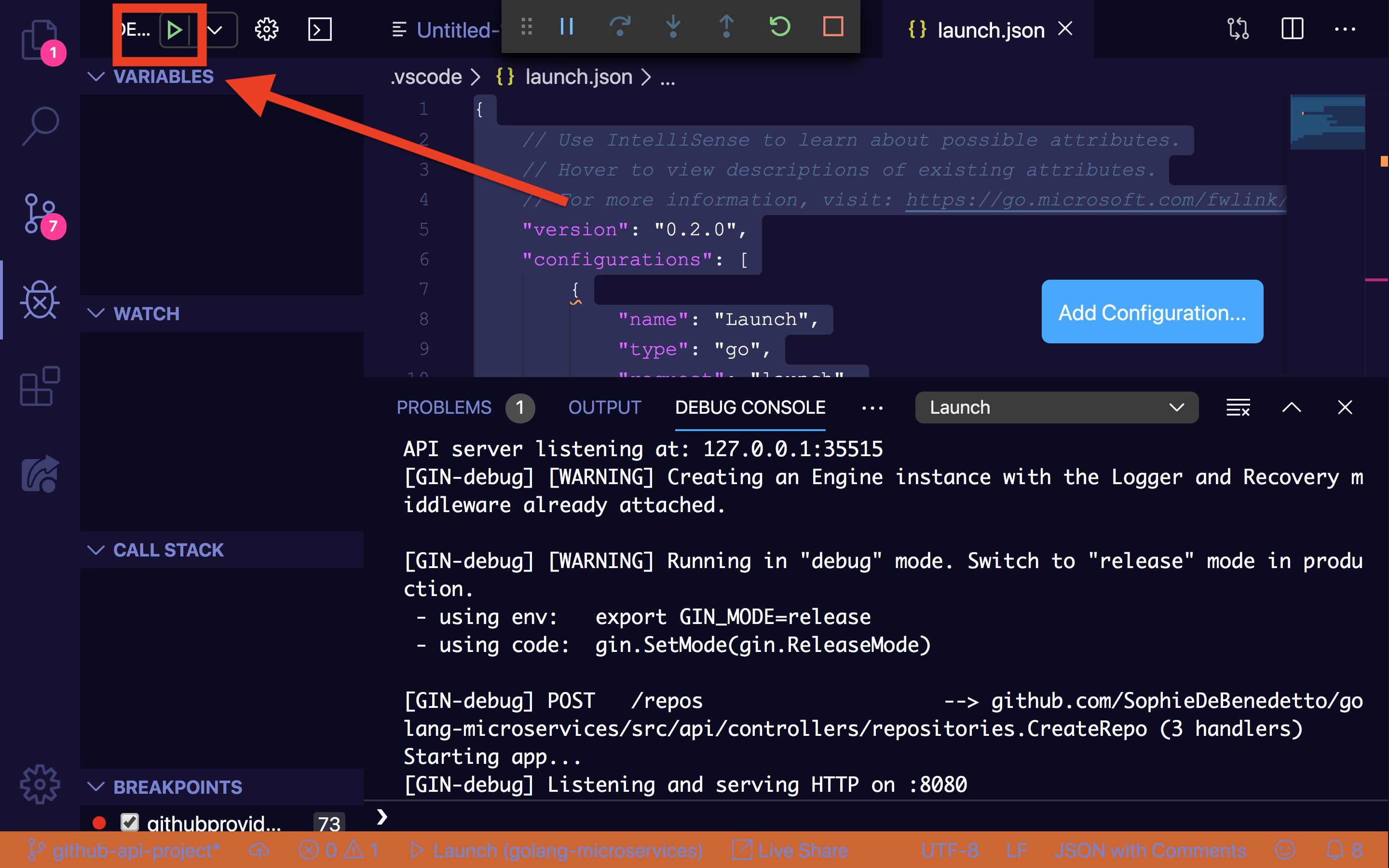Viewport: 1389px width, 868px height.
Task: Click the debug Restart icon
Action: (780, 26)
